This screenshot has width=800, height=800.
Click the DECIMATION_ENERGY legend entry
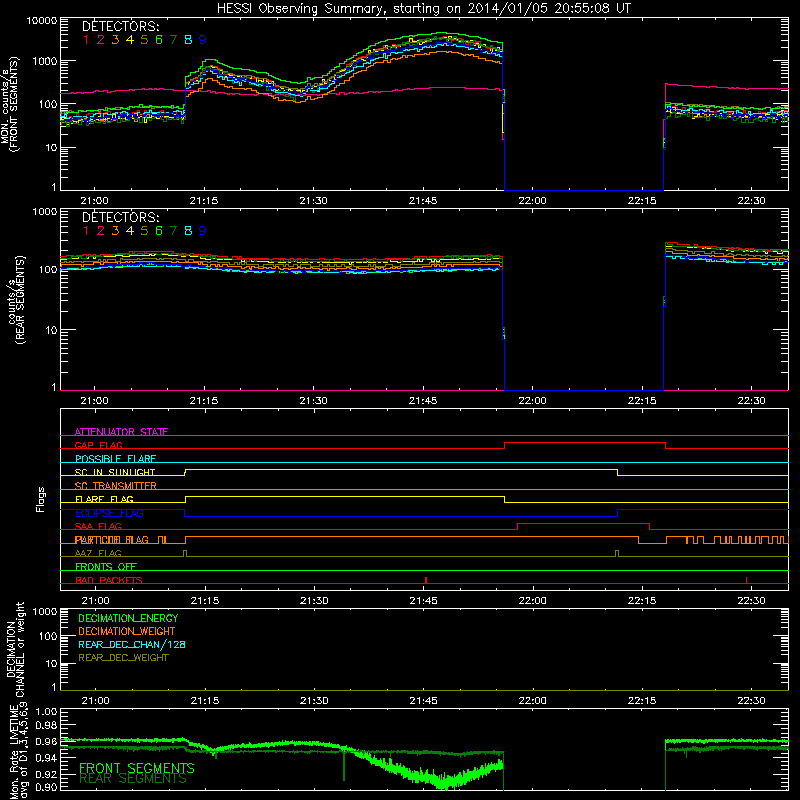128,618
